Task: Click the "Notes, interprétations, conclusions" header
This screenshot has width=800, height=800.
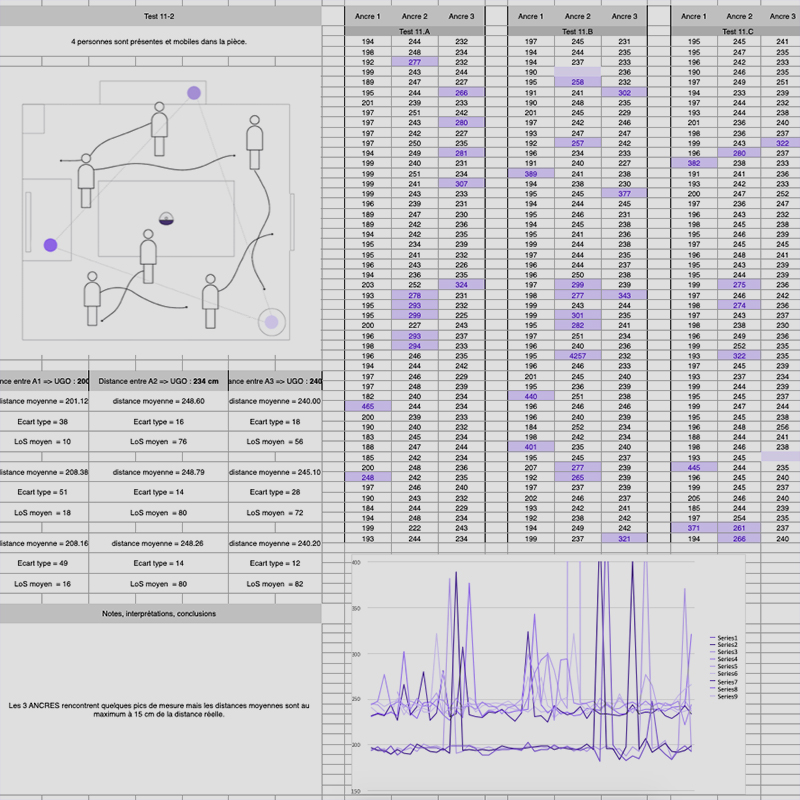Action: pyautogui.click(x=159, y=614)
